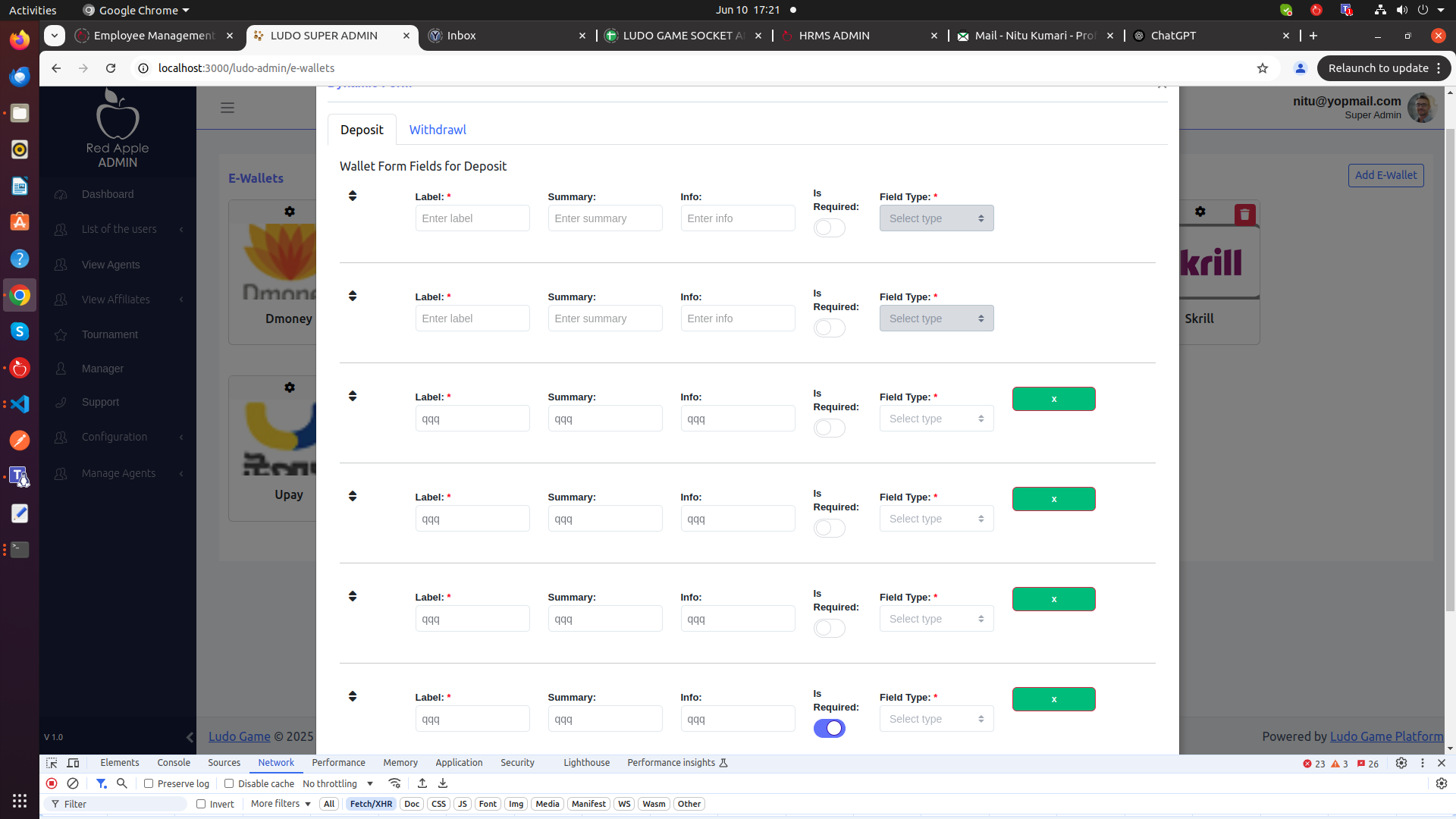The width and height of the screenshot is (1456, 819).
Task: Toggle Is Required in the second form row
Action: click(829, 328)
